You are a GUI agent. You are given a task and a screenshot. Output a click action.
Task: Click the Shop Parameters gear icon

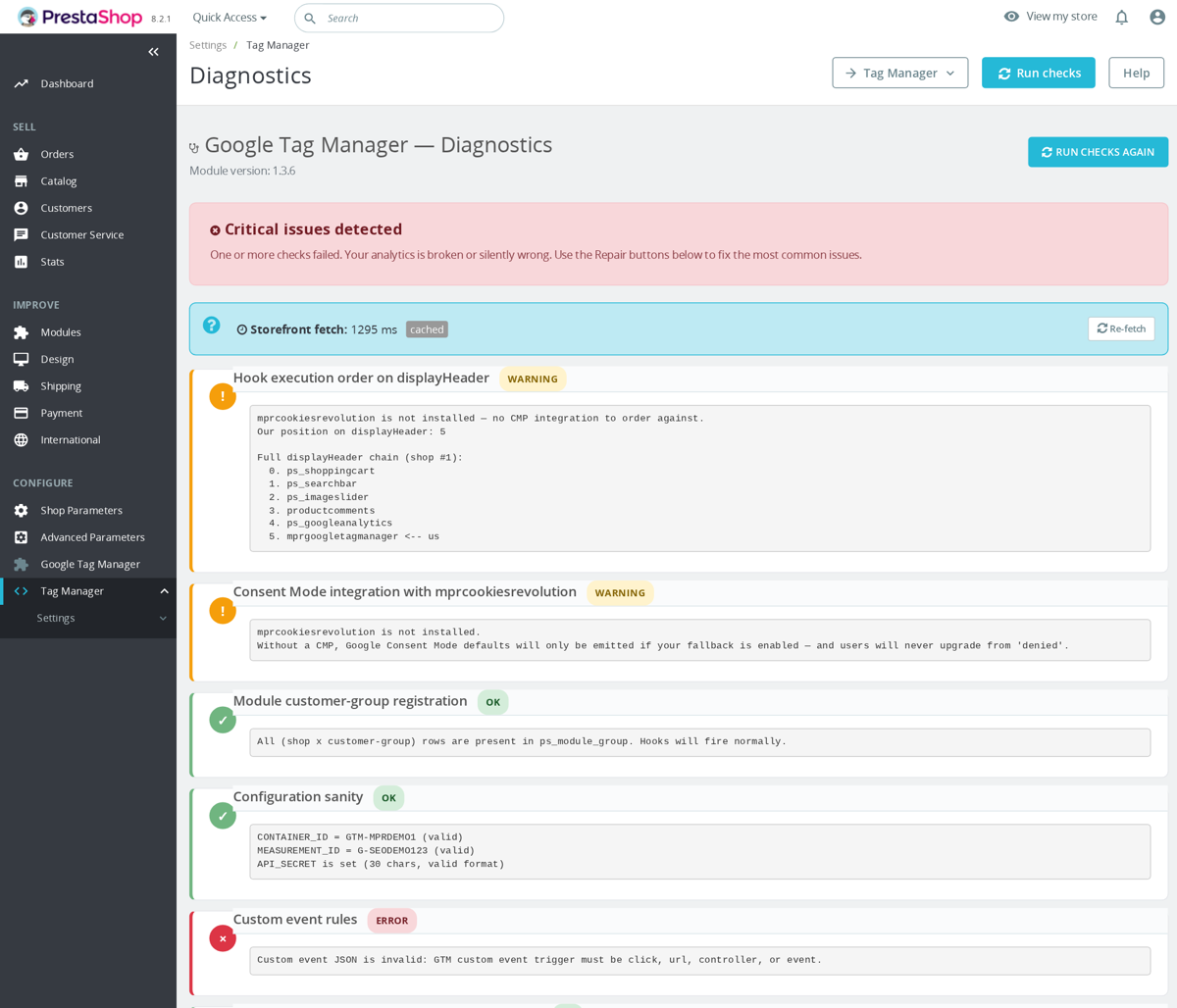pyautogui.click(x=21, y=510)
